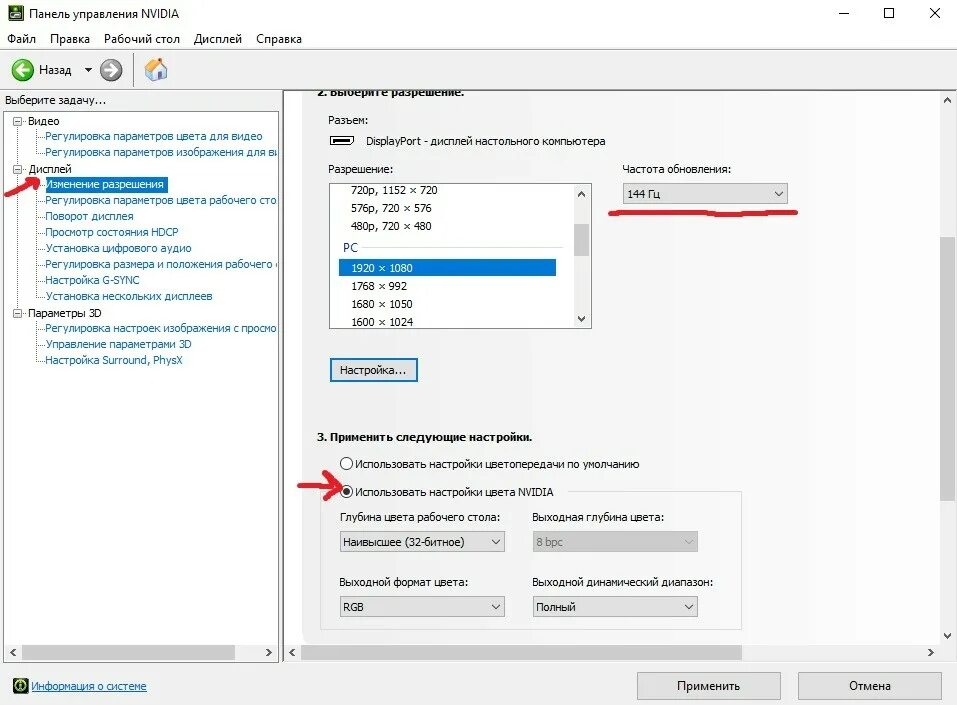The height and width of the screenshot is (705, 957).
Task: Click the green Back arrow icon
Action: tap(23, 70)
